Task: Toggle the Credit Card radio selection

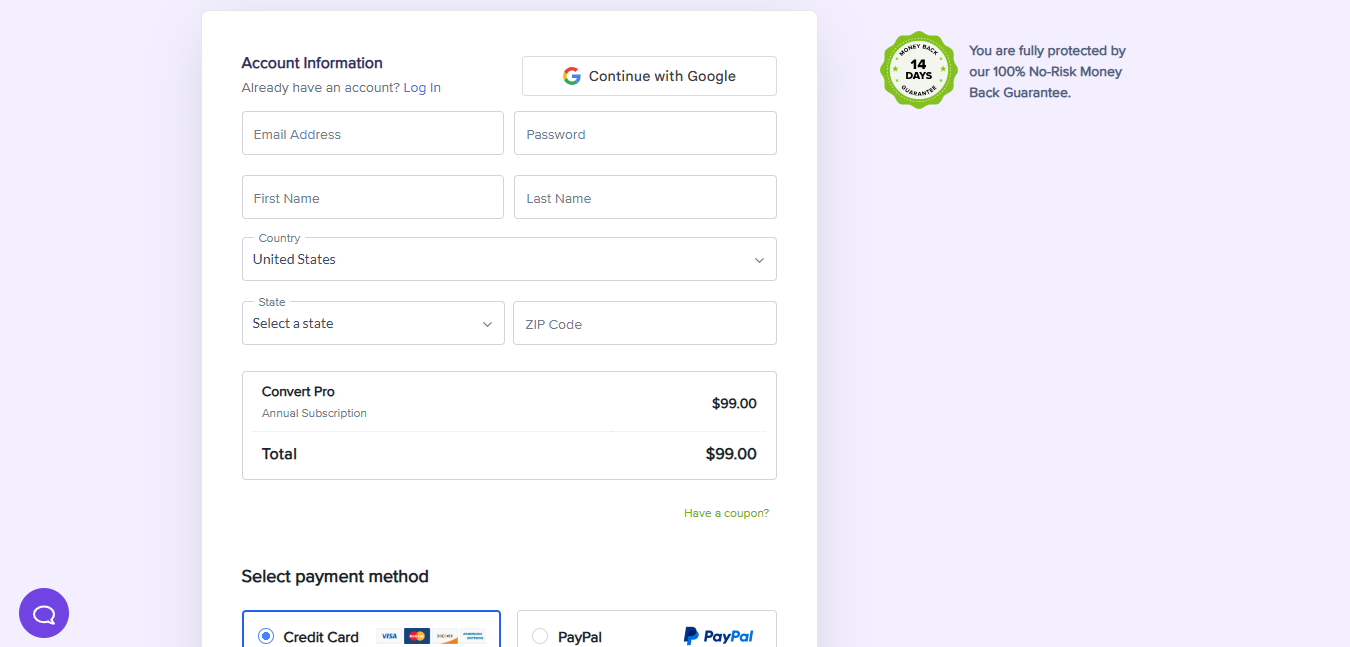Action: click(266, 635)
